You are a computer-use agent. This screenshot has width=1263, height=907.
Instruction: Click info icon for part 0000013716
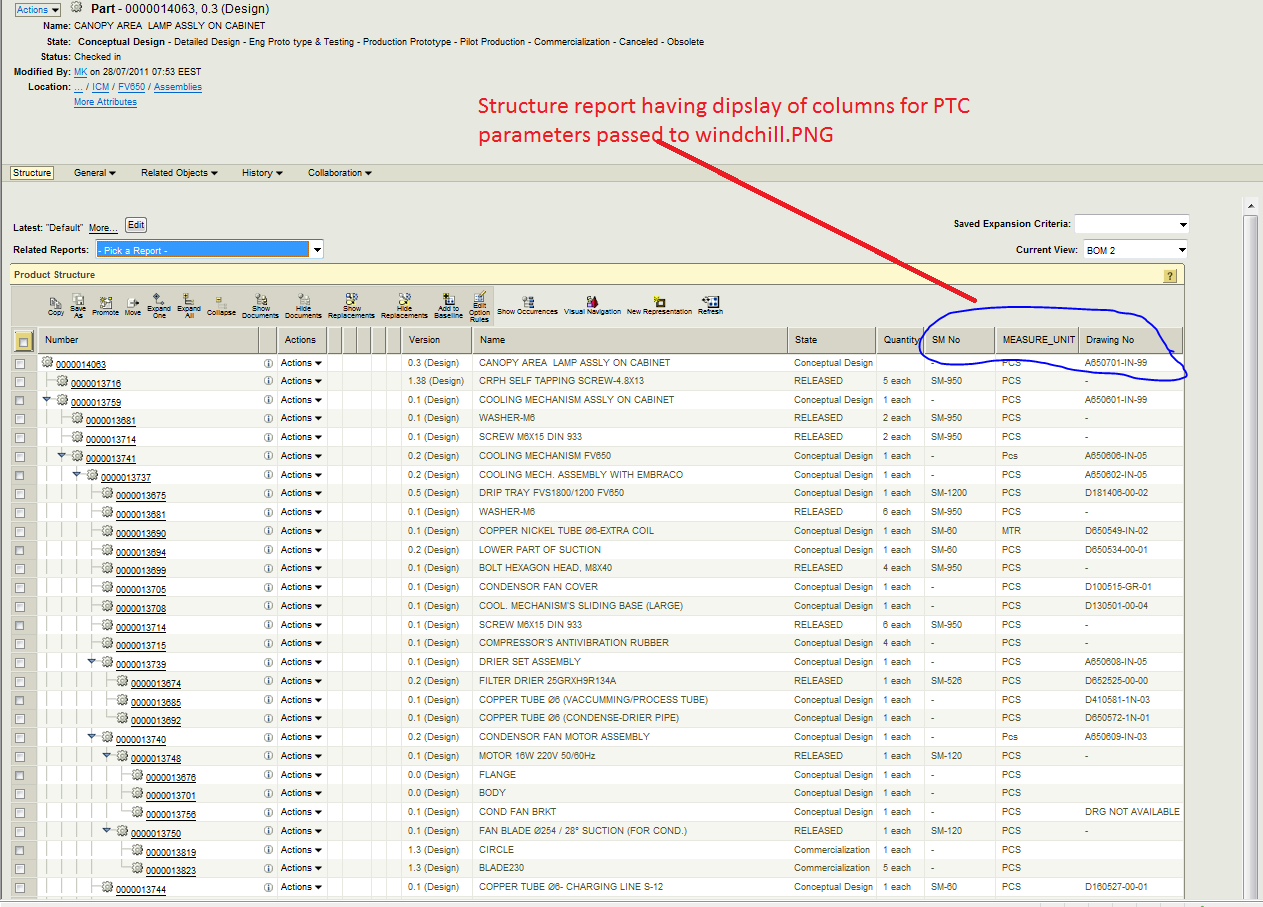tap(268, 381)
